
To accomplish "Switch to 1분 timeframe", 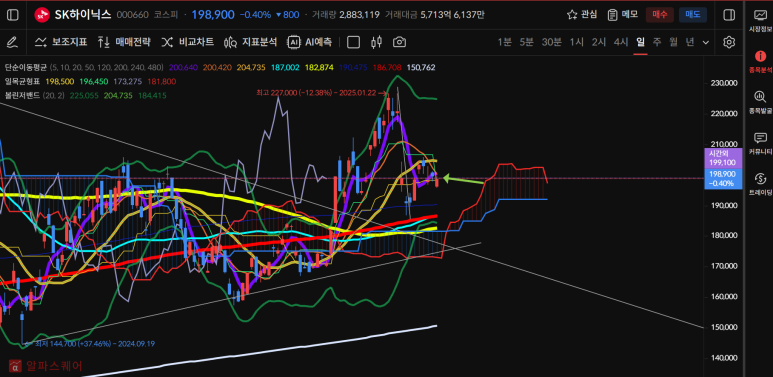I will click(x=504, y=42).
